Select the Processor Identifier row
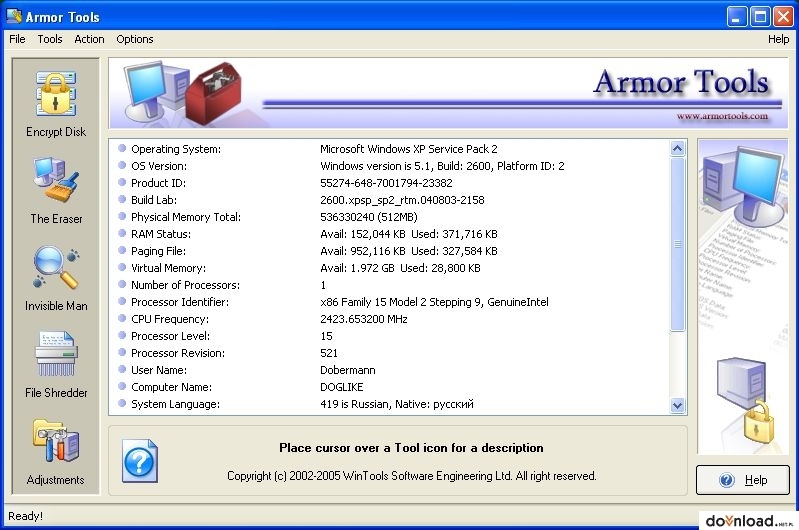Viewport: 799px width, 530px height. (389, 302)
